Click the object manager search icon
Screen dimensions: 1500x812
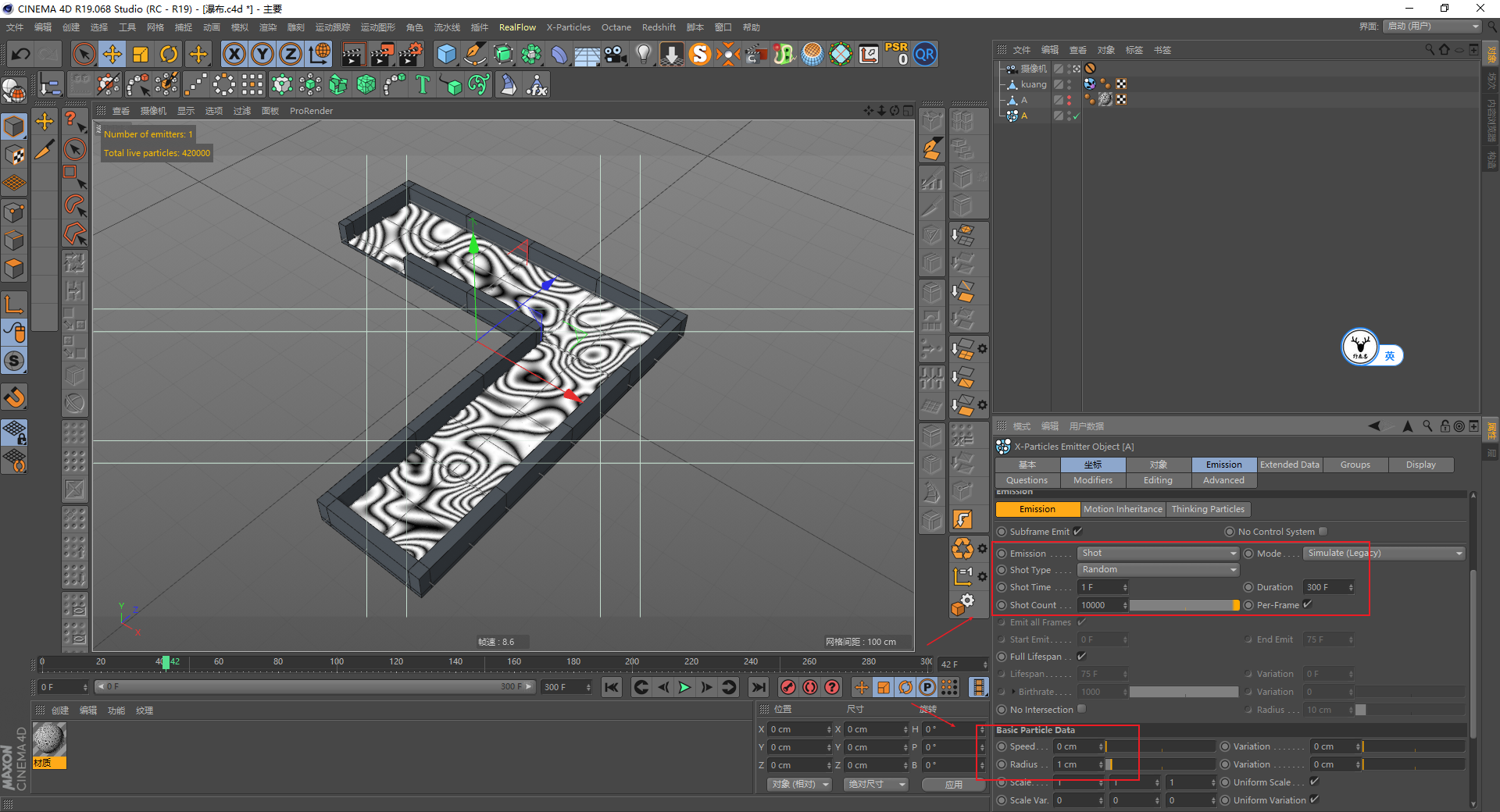[1430, 49]
